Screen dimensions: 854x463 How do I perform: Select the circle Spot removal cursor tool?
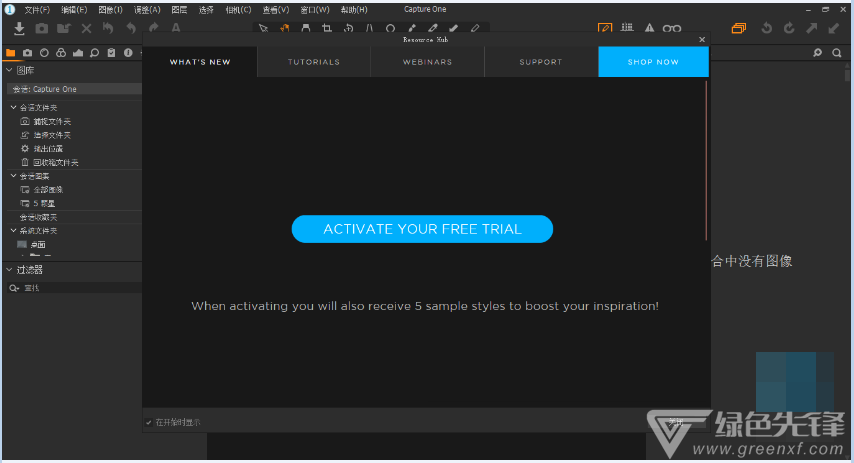click(x=391, y=28)
